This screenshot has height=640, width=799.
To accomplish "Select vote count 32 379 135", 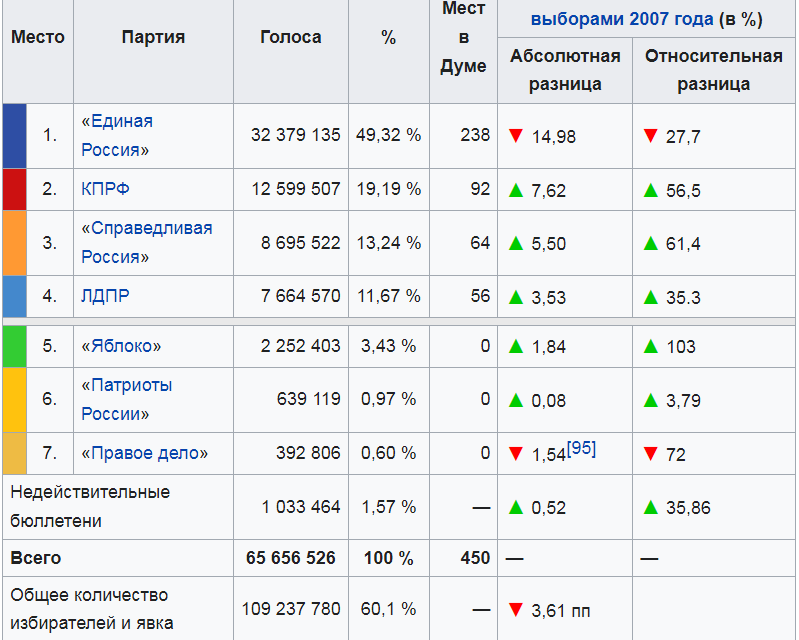I will tap(295, 135).
